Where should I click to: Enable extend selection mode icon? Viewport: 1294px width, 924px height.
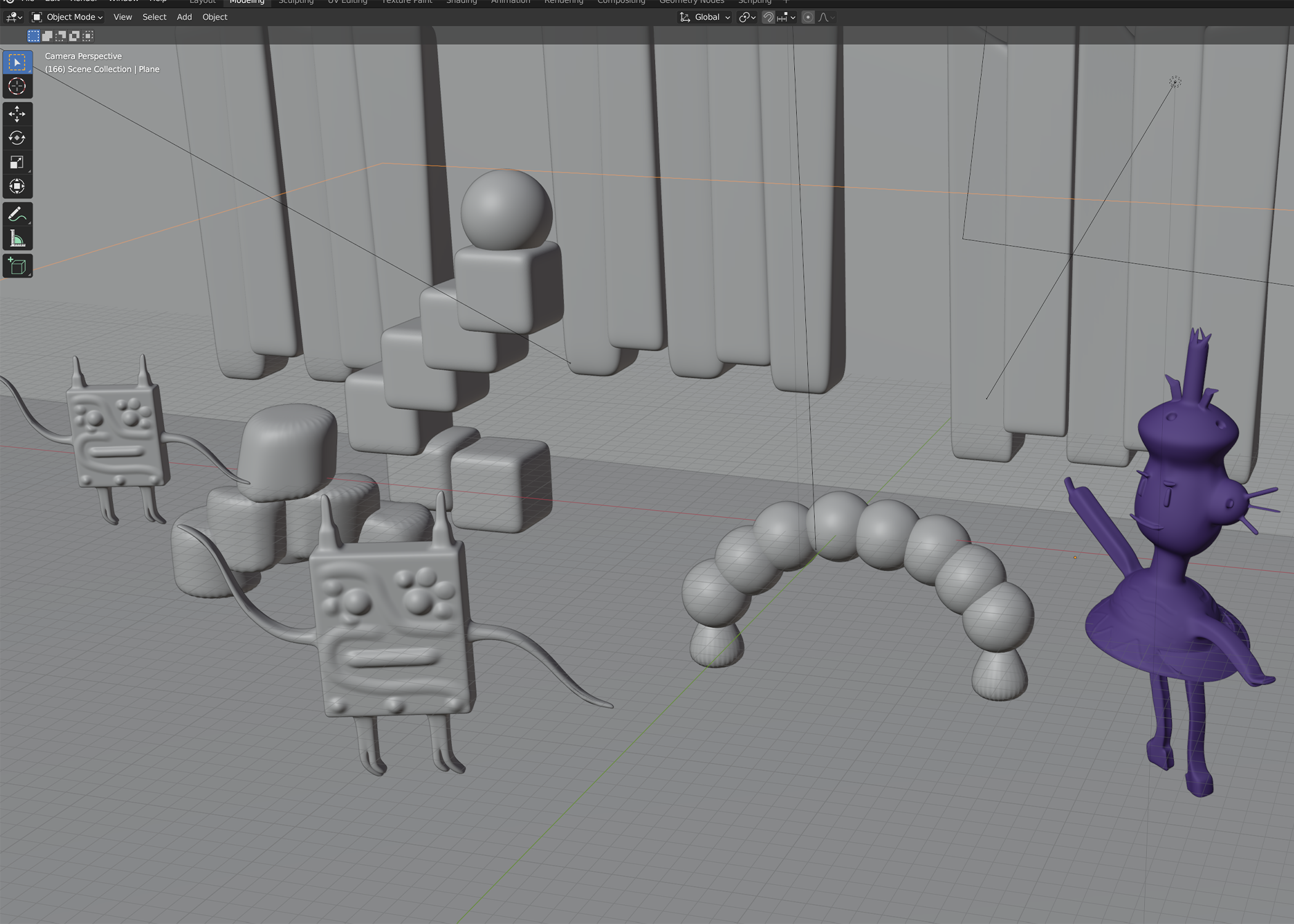click(x=47, y=36)
